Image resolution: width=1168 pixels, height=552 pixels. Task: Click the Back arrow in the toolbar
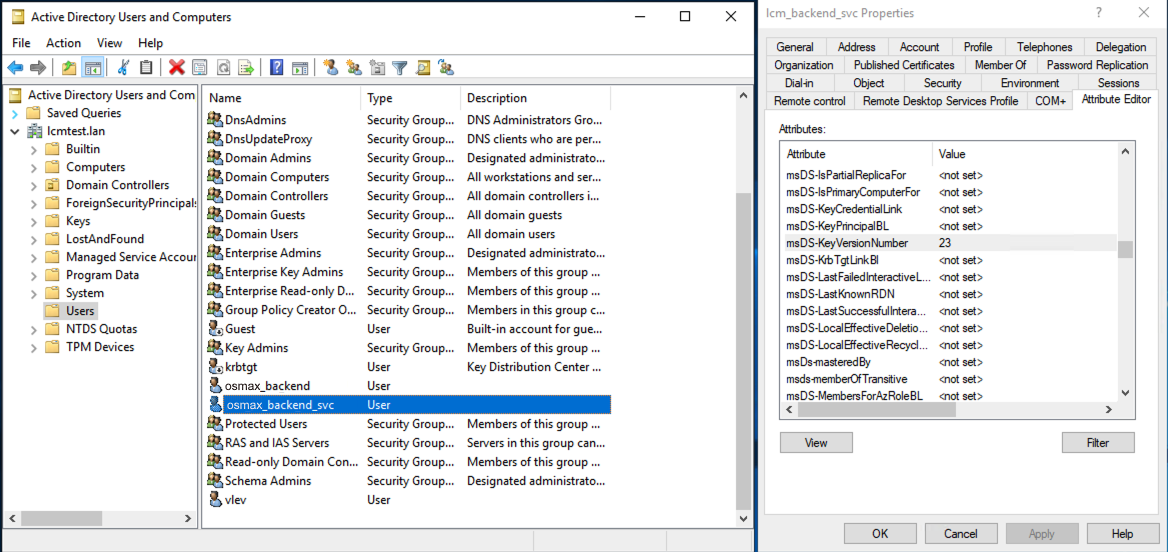(15, 68)
